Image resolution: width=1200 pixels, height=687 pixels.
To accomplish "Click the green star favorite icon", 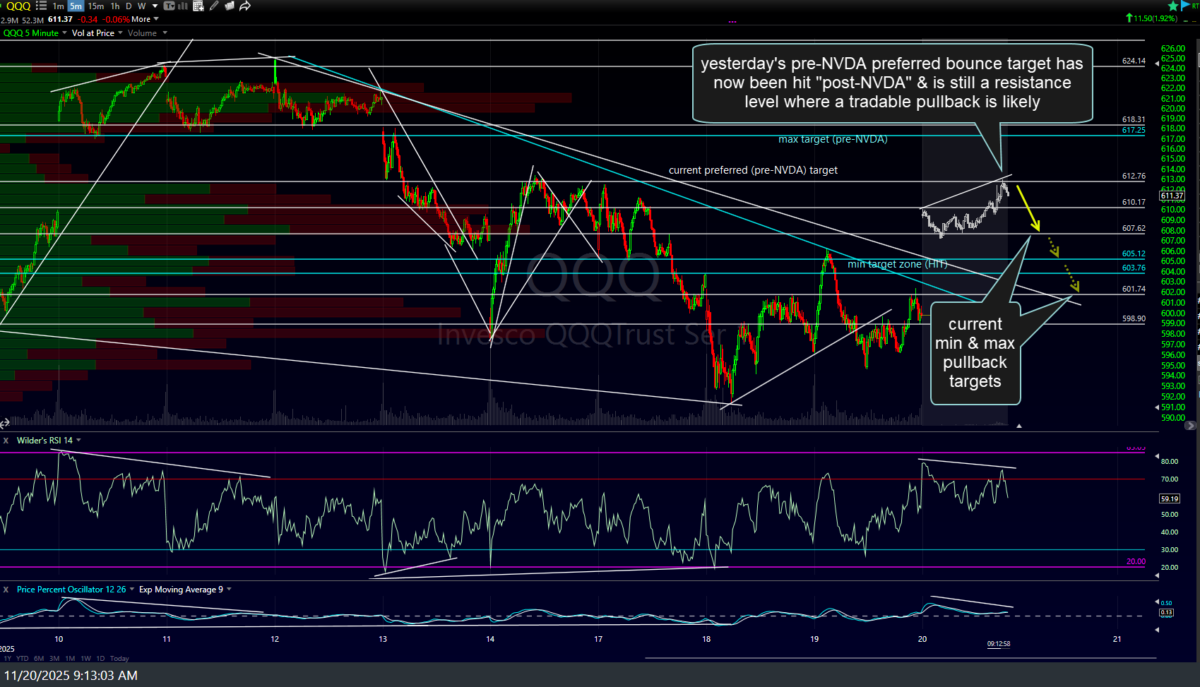I will tap(1174, 6).
